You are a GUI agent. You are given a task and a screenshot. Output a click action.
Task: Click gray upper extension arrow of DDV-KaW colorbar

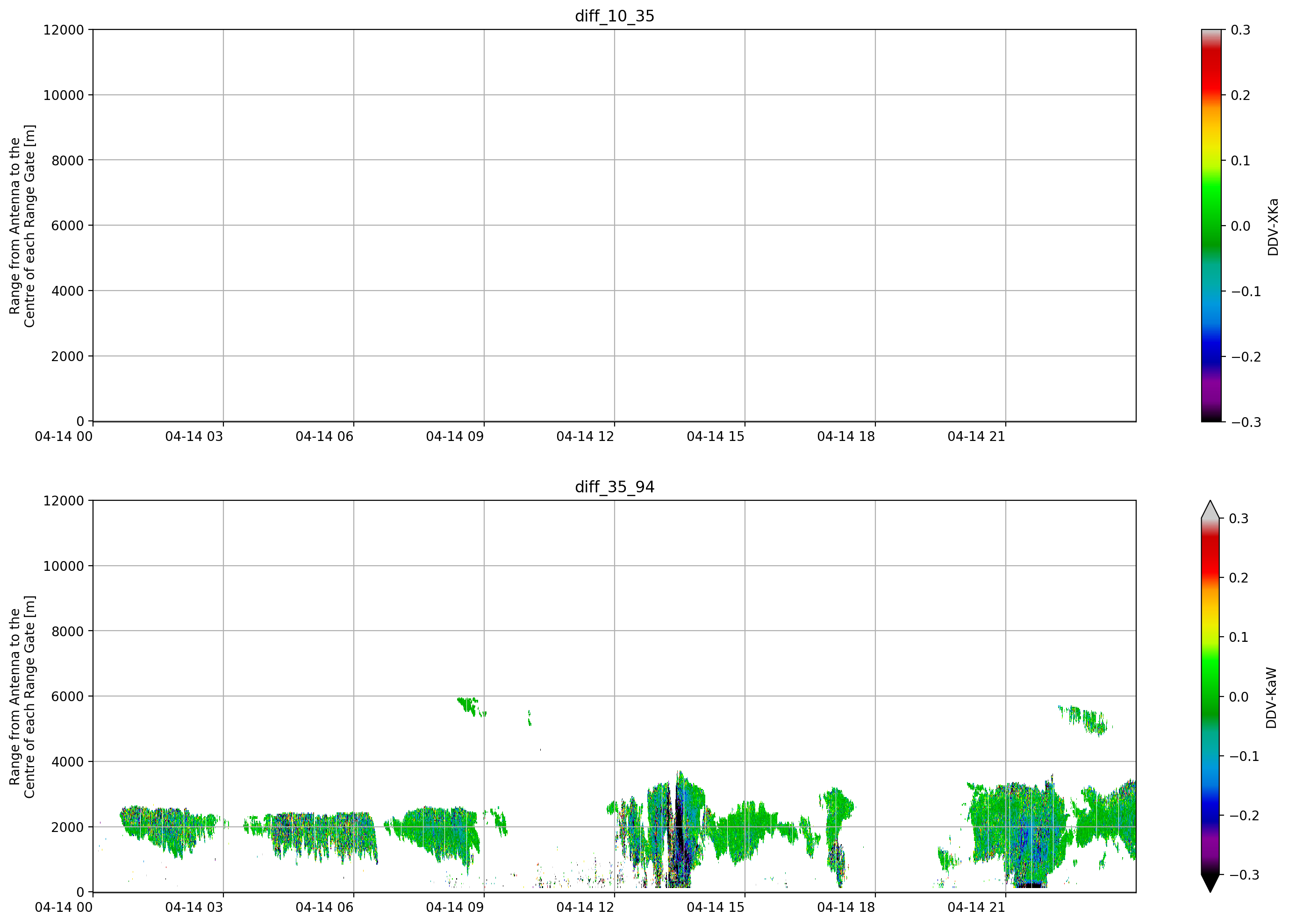click(1210, 510)
